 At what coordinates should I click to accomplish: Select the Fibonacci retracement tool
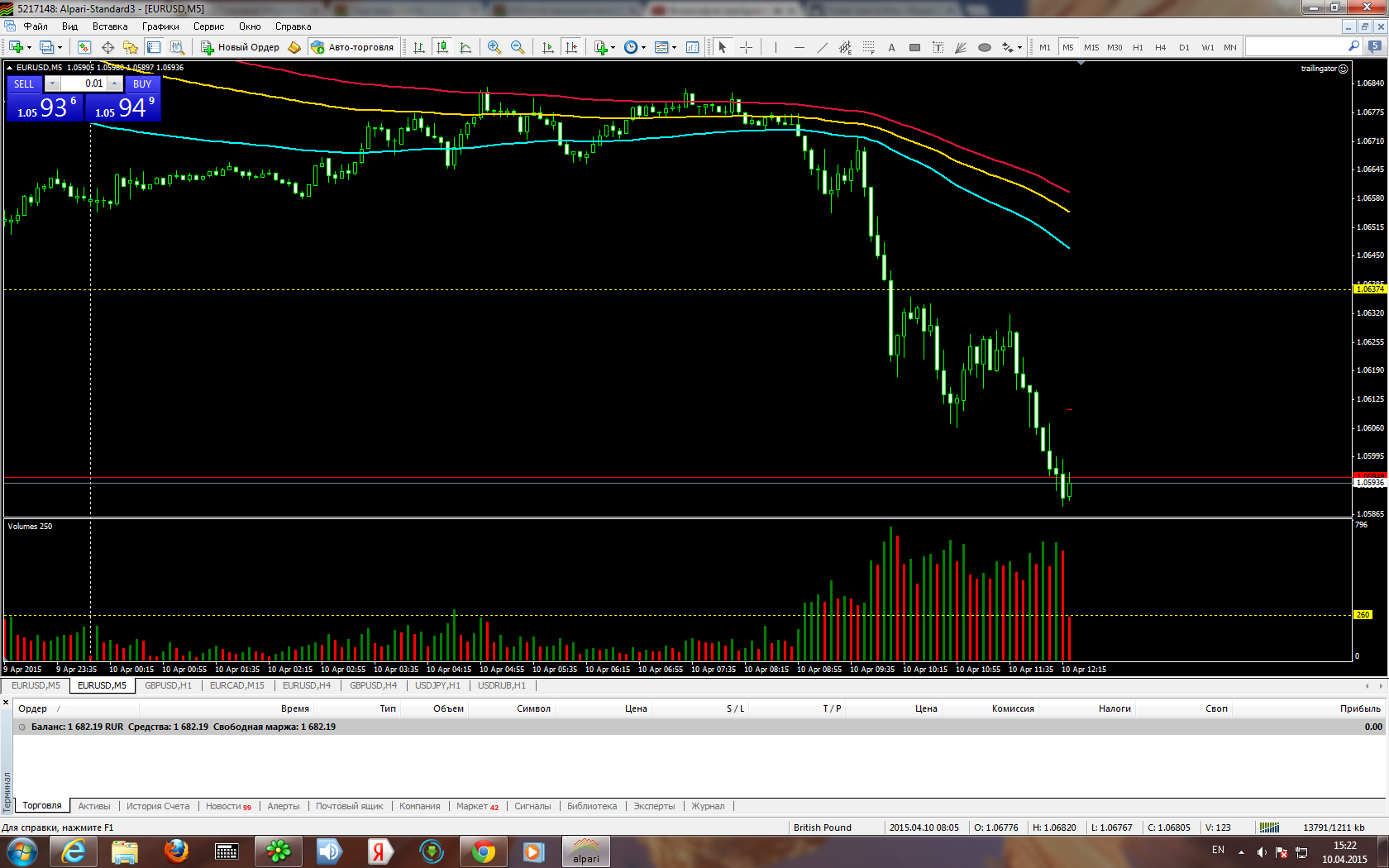(868, 47)
